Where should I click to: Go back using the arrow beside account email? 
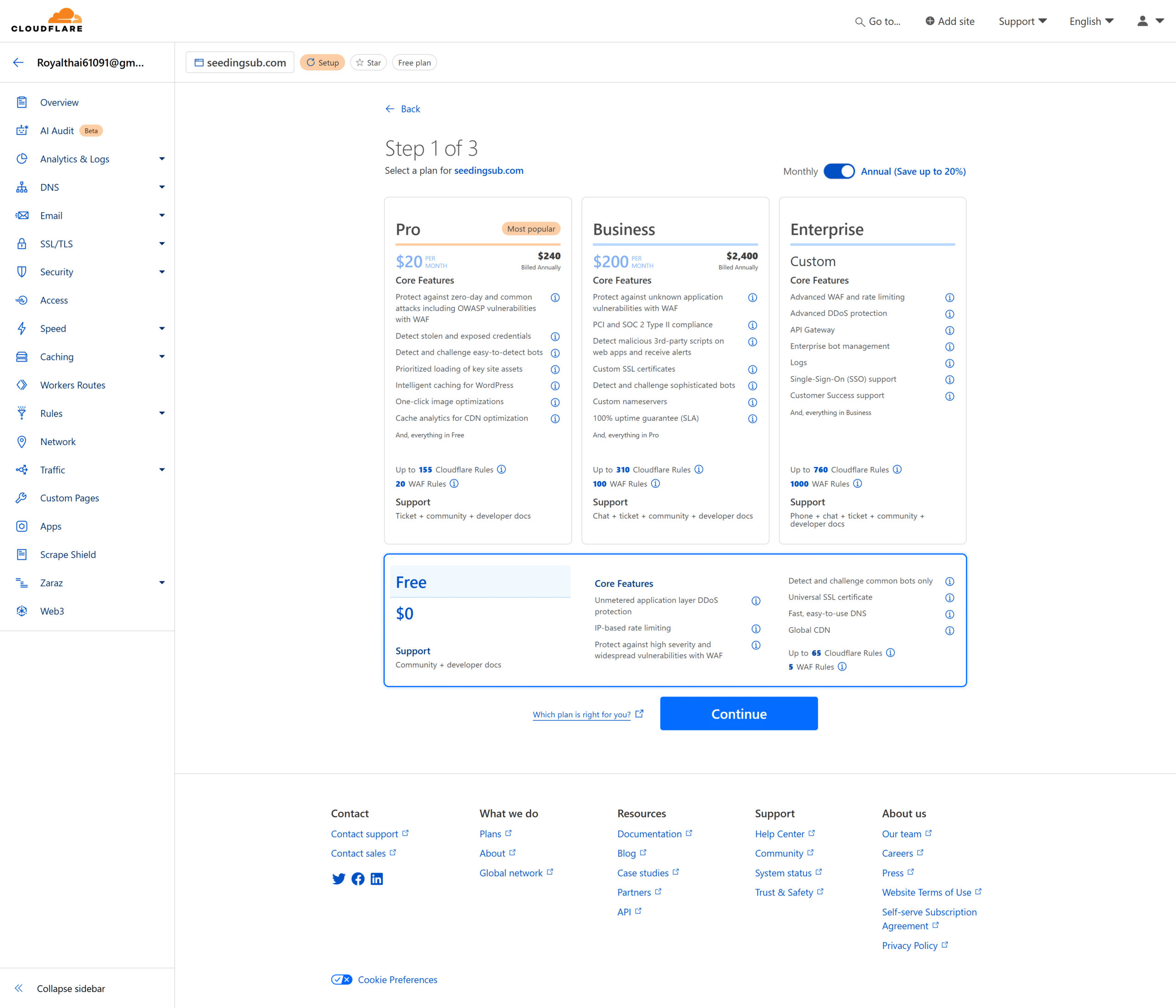click(18, 62)
